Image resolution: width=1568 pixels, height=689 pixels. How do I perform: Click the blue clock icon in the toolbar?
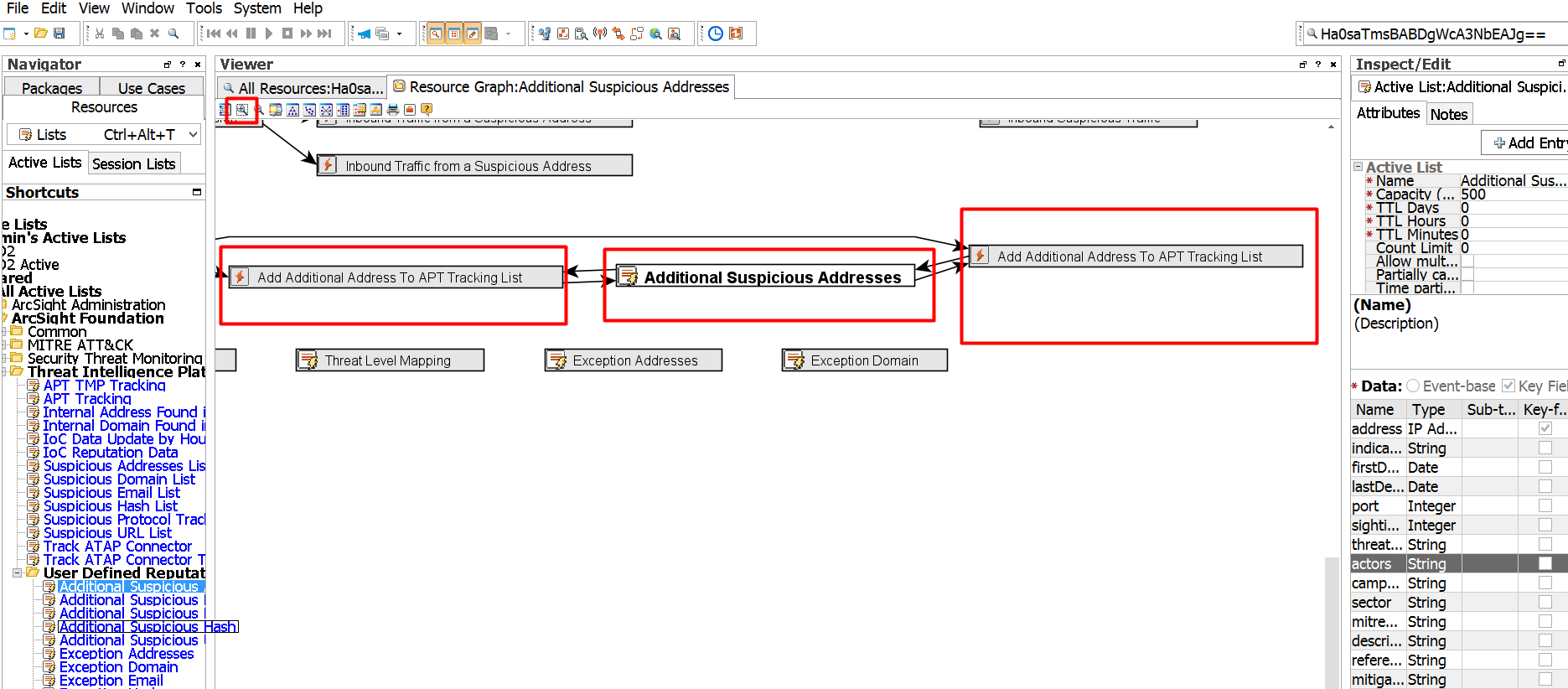pos(716,34)
